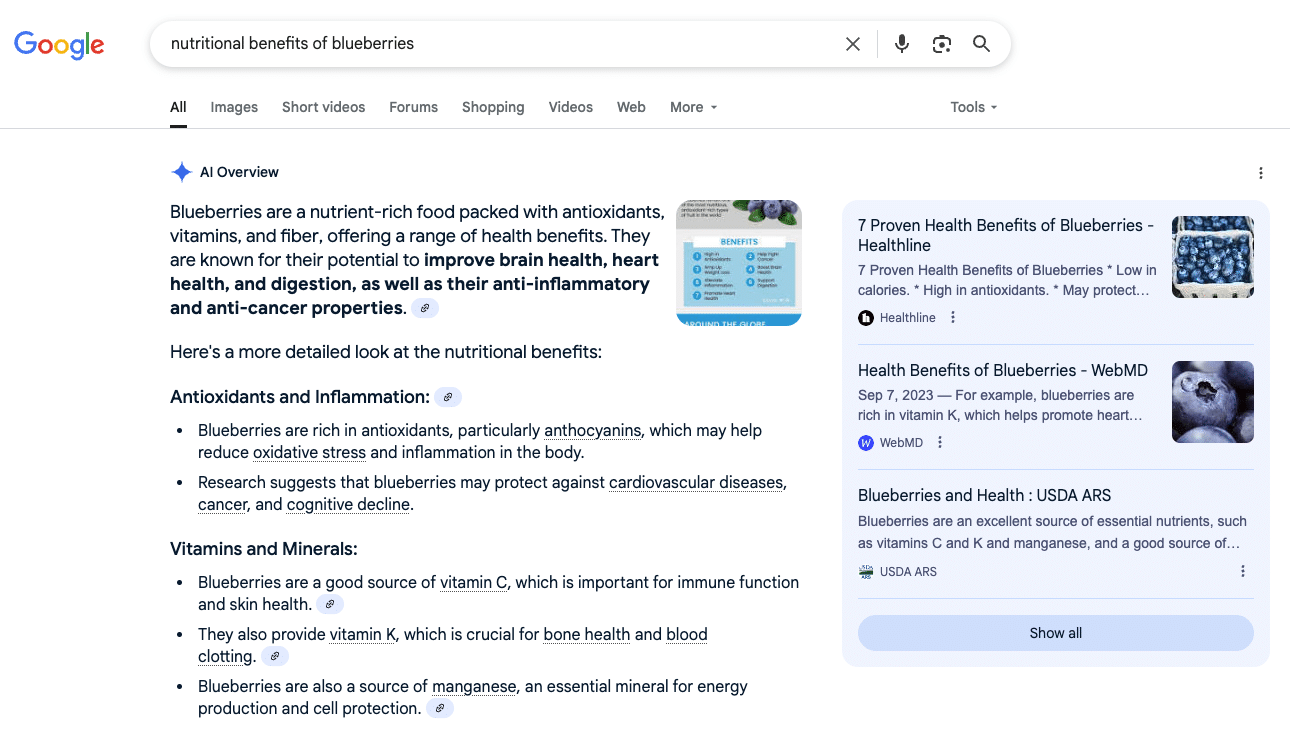Open source link icon after anti-cancer properties
1290x733 pixels.
425,309
